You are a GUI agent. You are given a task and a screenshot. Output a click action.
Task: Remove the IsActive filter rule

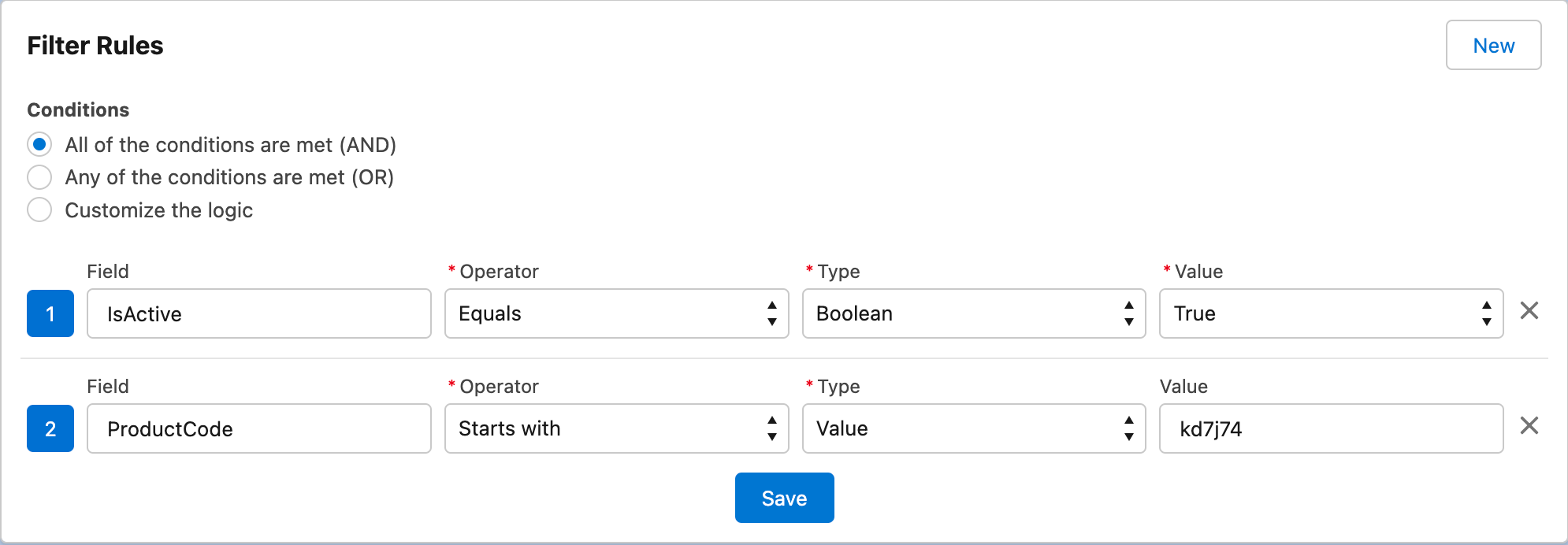point(1529,311)
